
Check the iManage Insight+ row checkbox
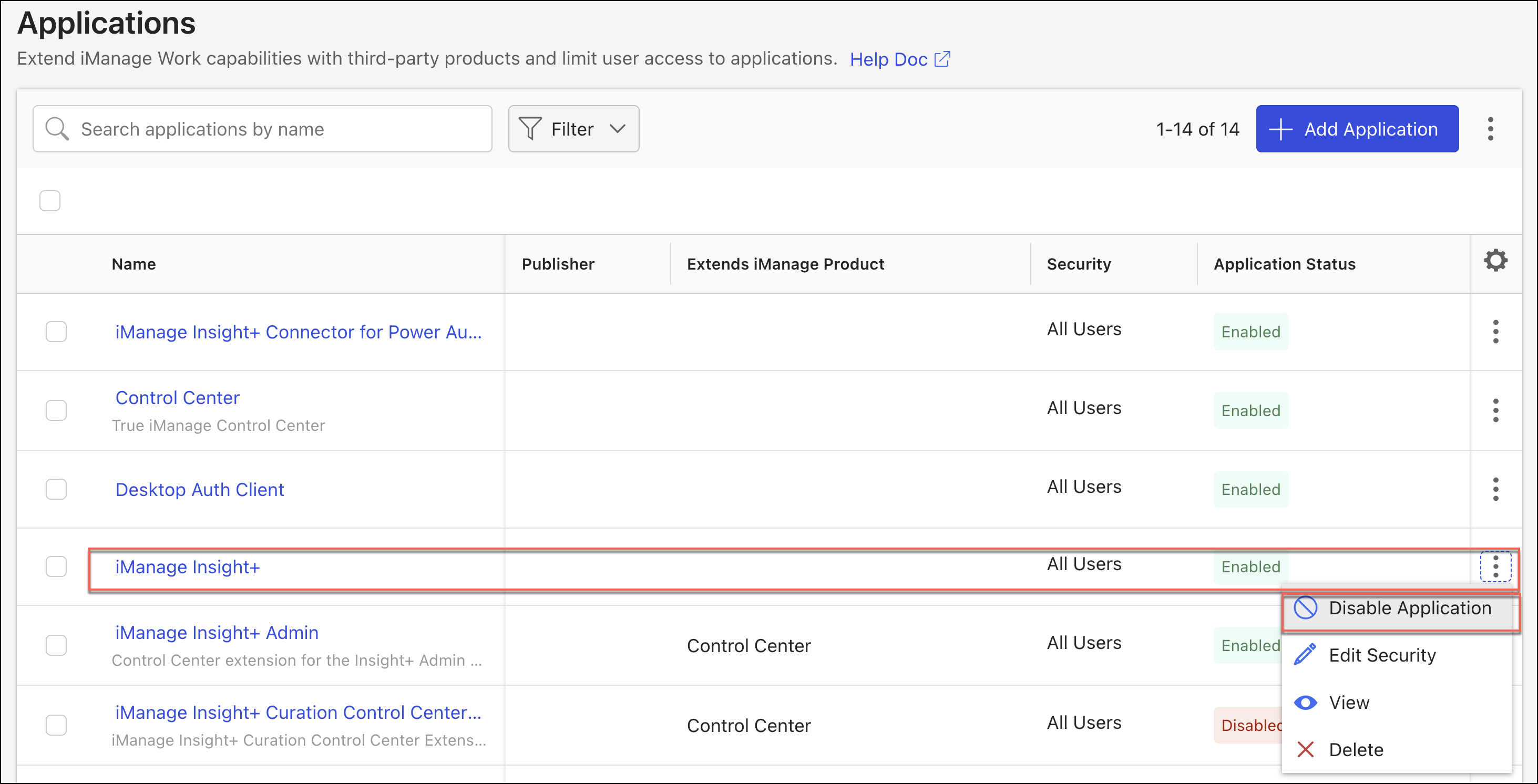click(56, 566)
